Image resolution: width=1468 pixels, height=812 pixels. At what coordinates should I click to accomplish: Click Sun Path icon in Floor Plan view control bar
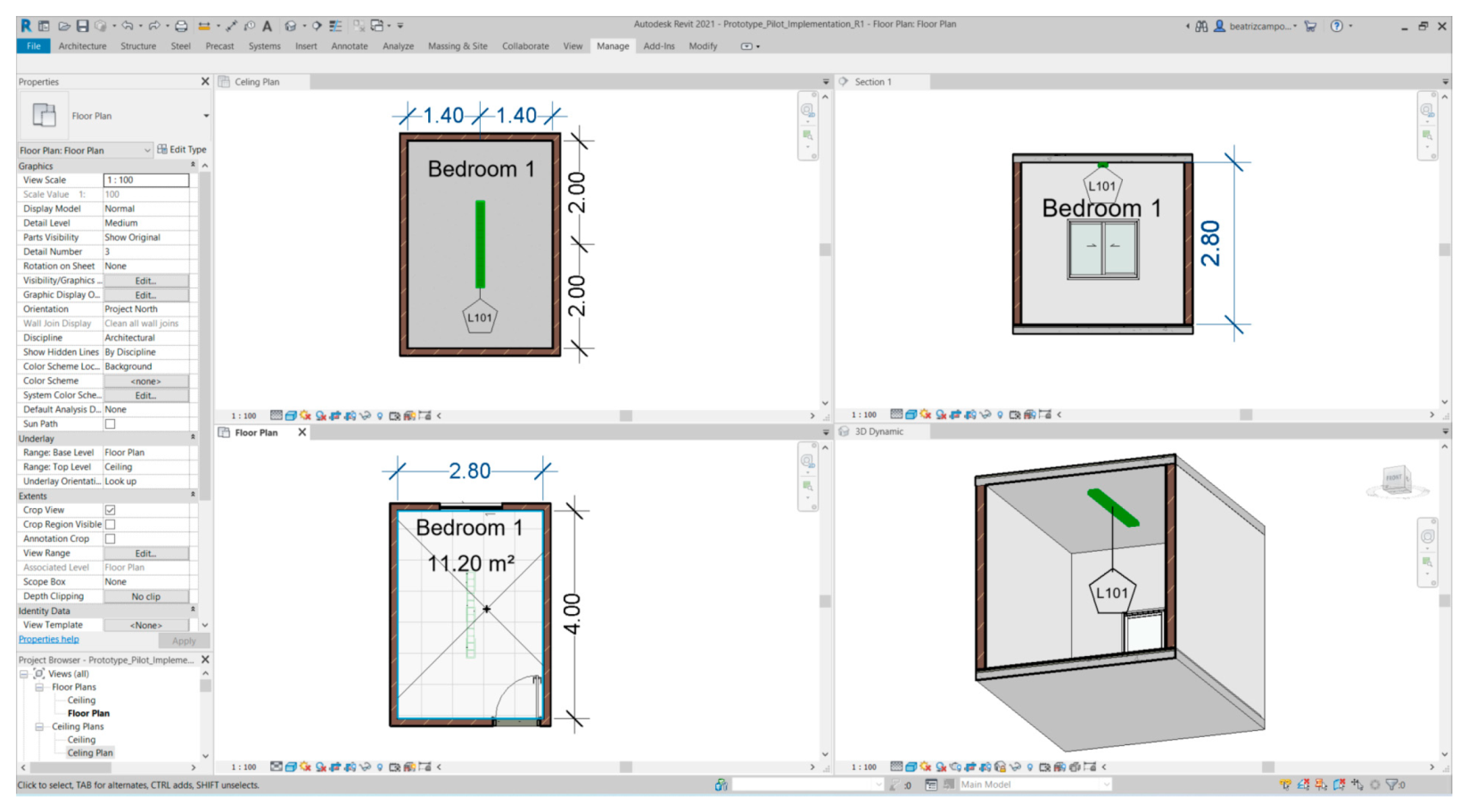[306, 767]
